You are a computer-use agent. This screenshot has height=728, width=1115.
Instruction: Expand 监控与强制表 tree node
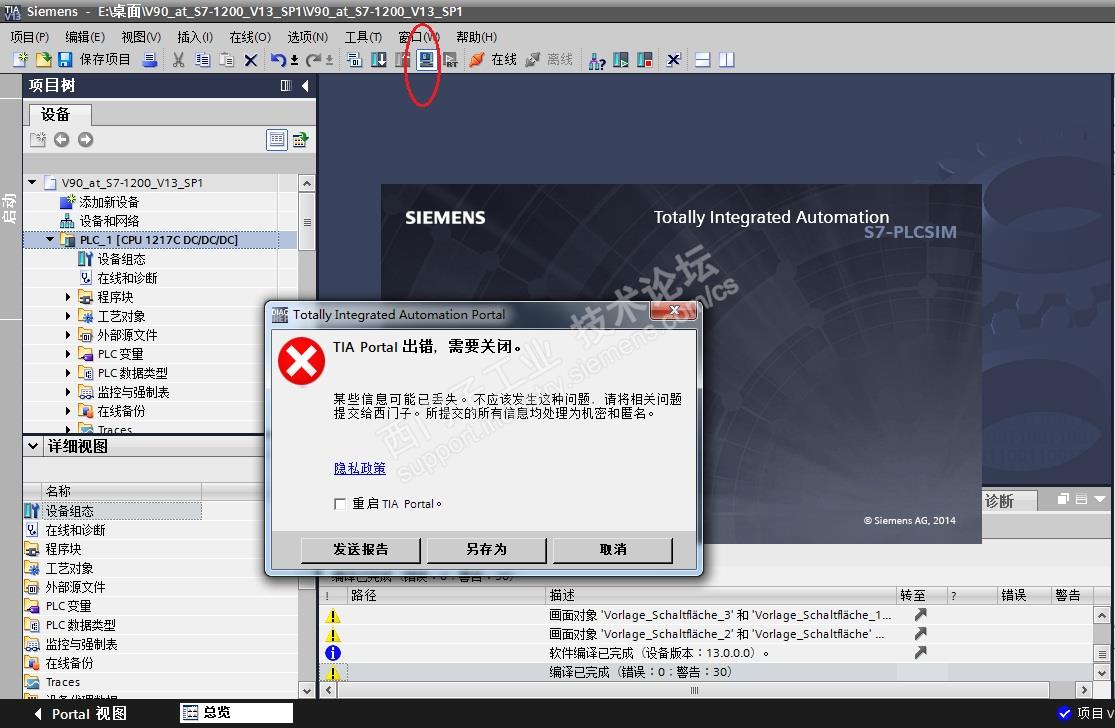pos(68,392)
